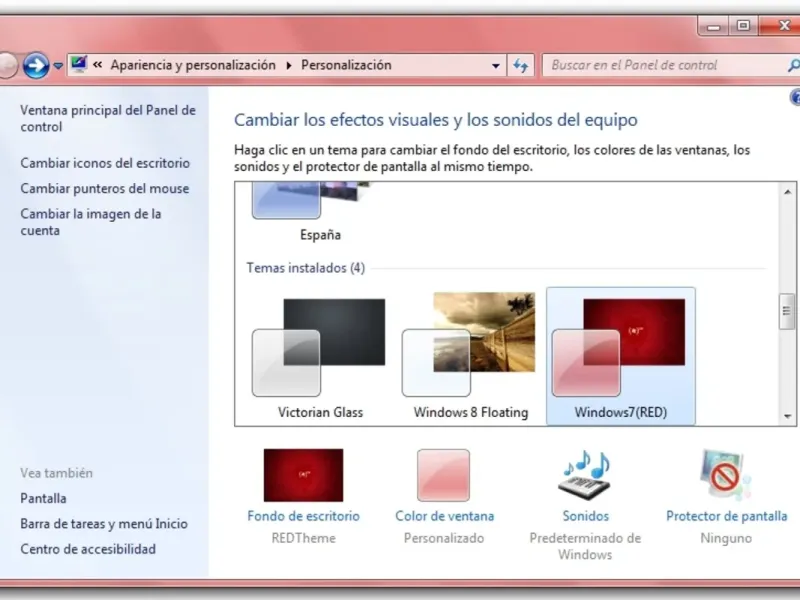
Task: Select the Windows 8 Floating theme
Action: click(470, 356)
